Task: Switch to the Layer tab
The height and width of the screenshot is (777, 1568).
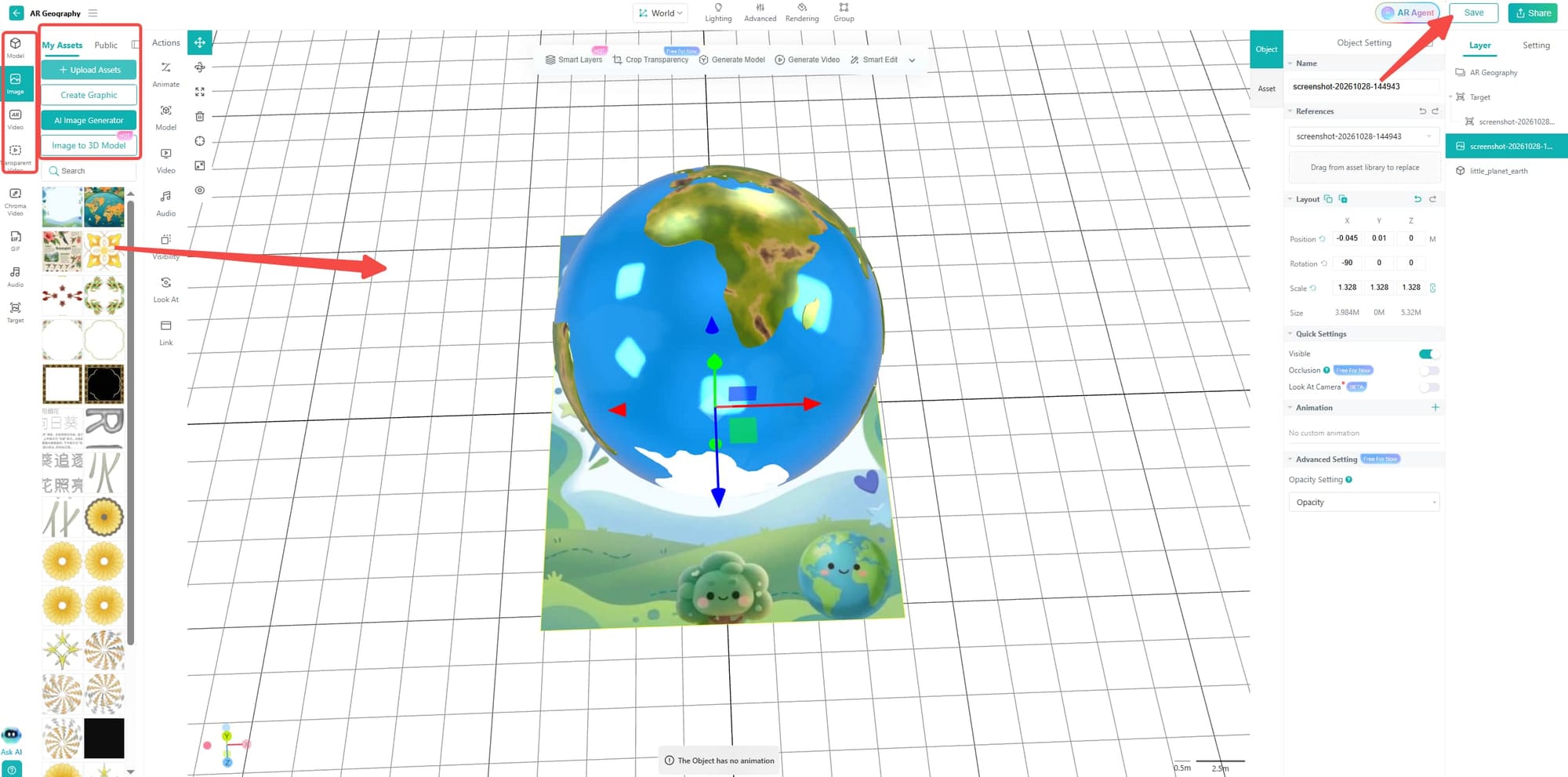Action: (x=1479, y=45)
